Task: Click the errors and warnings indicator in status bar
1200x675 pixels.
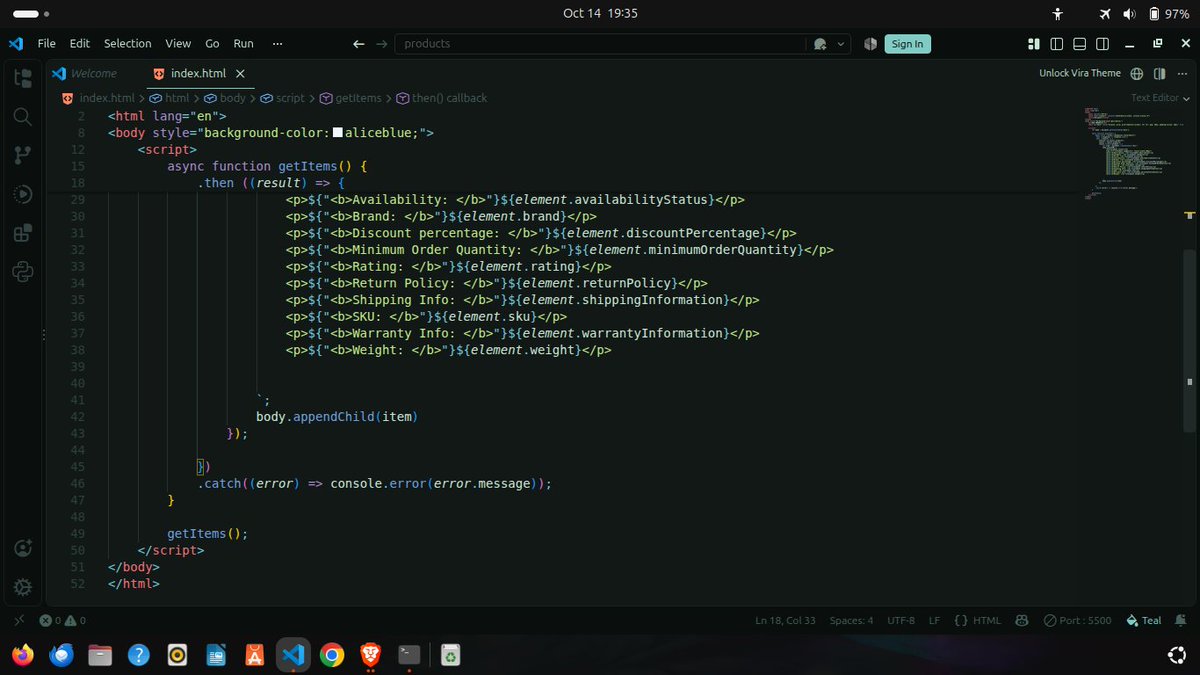Action: (x=63, y=620)
